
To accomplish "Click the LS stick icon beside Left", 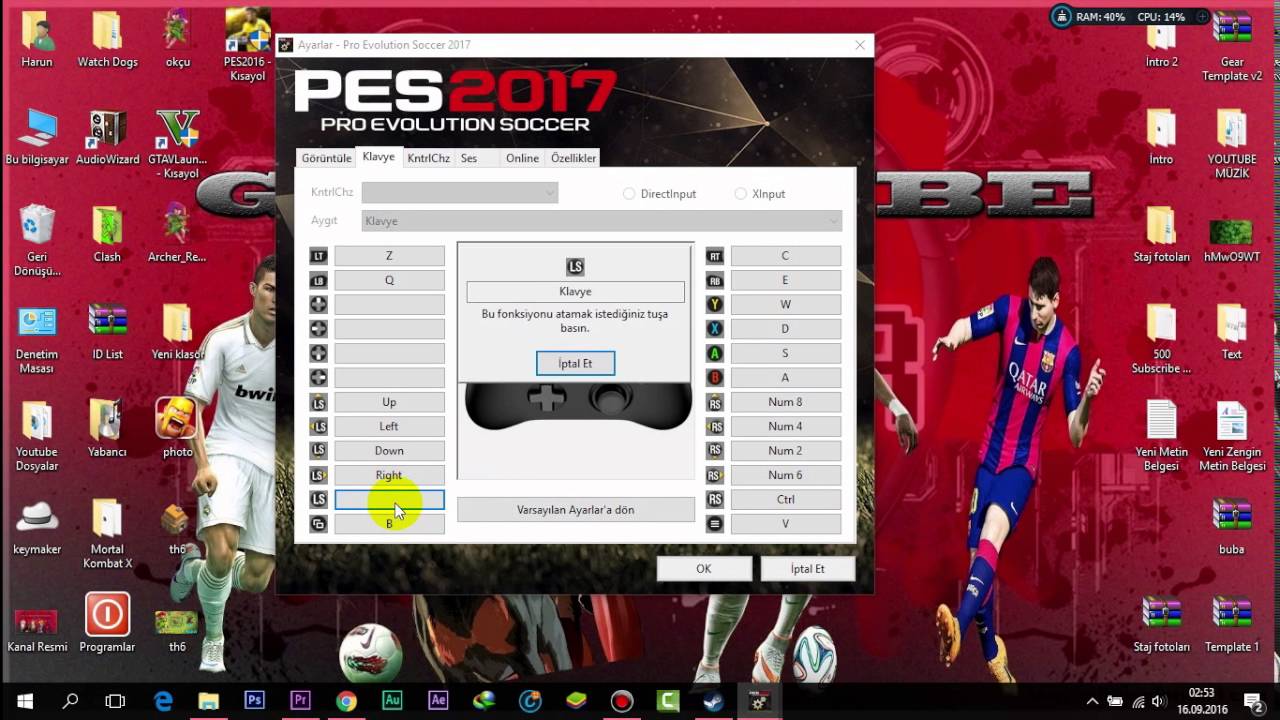I will point(318,426).
